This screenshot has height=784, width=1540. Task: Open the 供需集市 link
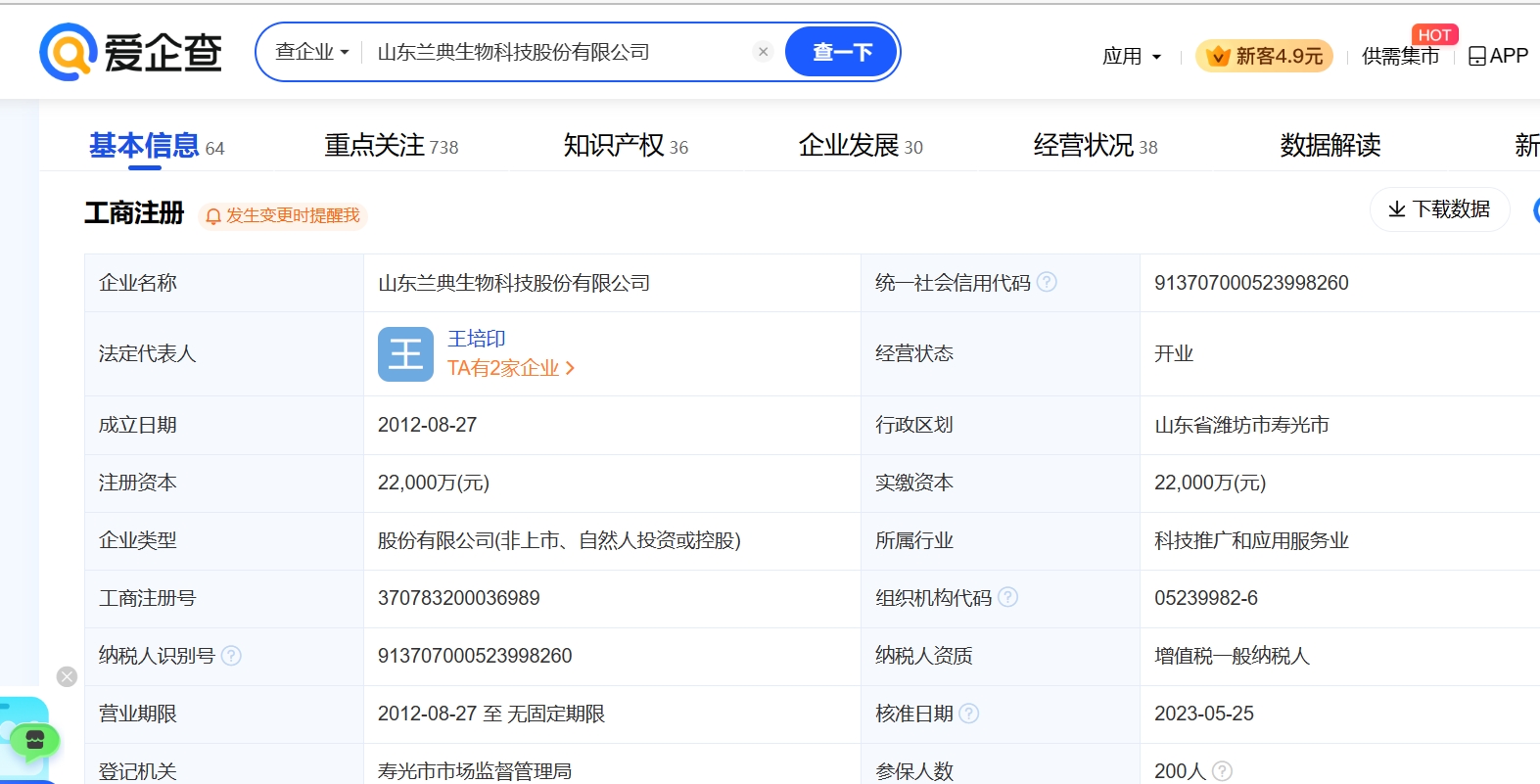pyautogui.click(x=1400, y=56)
